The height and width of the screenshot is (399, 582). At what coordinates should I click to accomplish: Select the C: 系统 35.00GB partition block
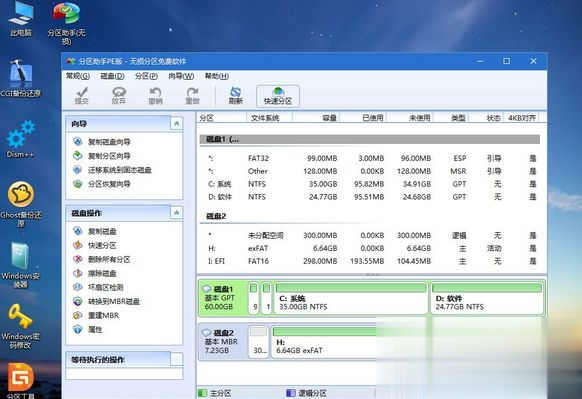click(351, 298)
